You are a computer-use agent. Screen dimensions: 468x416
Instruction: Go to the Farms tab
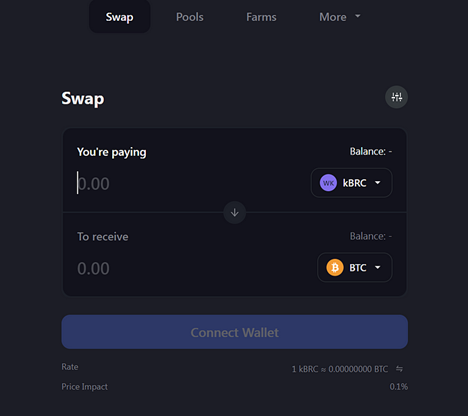pyautogui.click(x=261, y=17)
